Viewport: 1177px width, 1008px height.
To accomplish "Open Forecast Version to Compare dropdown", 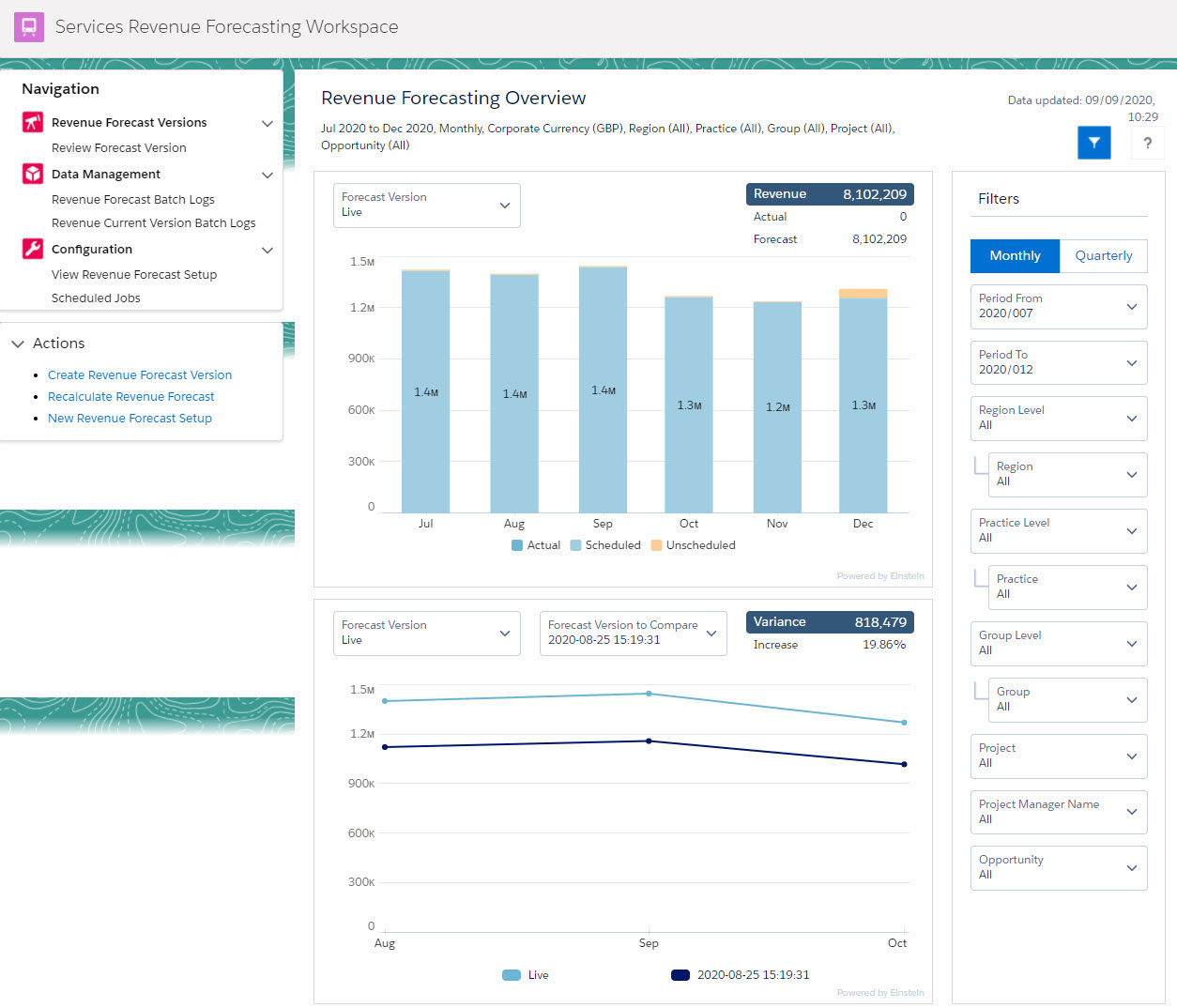I will pos(633,633).
